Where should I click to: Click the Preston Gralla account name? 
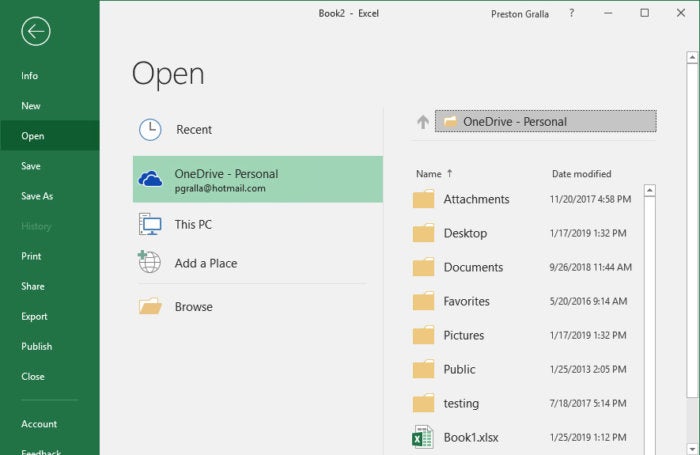pyautogui.click(x=520, y=14)
